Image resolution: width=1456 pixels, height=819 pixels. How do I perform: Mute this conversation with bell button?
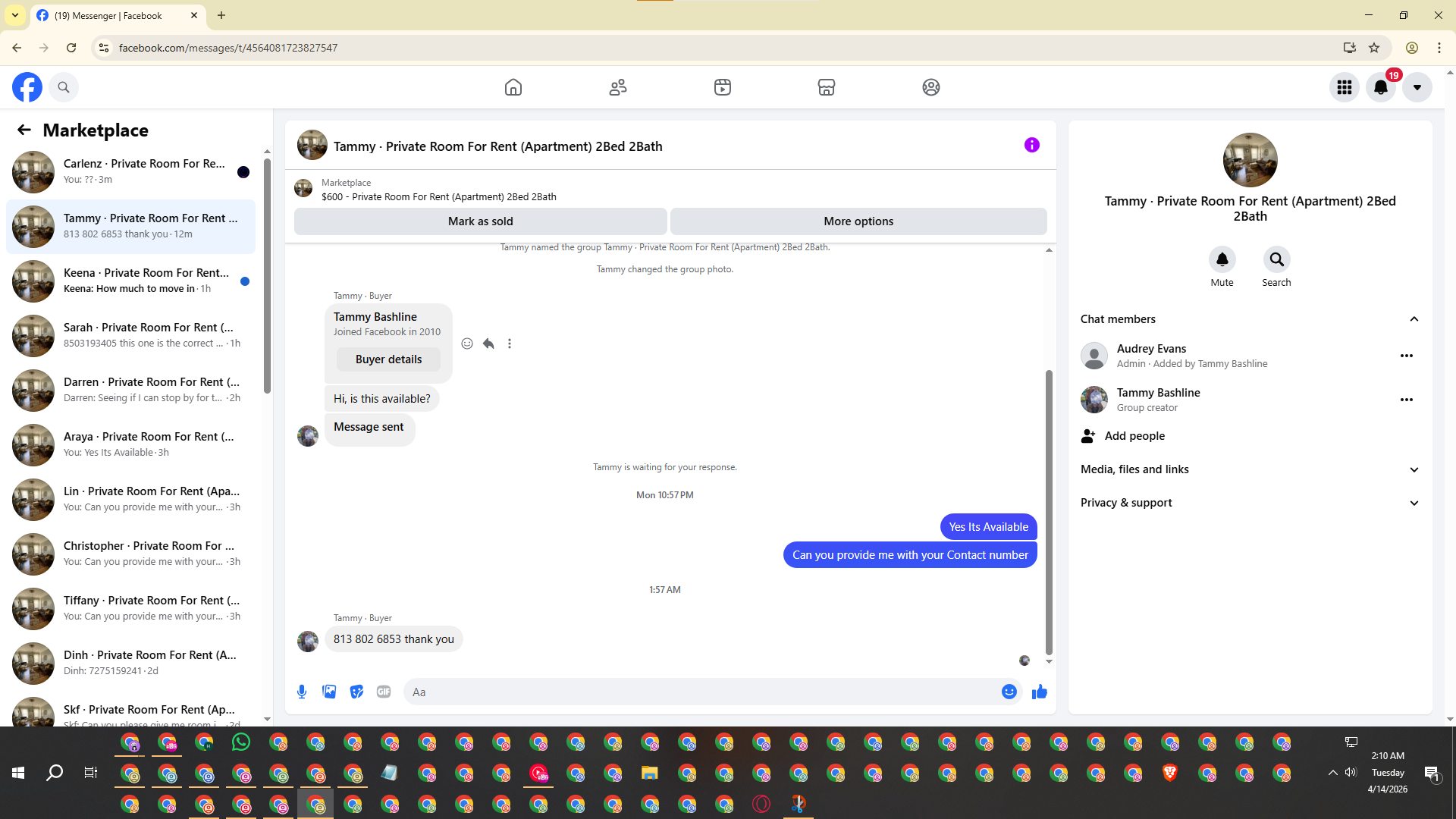coord(1222,259)
